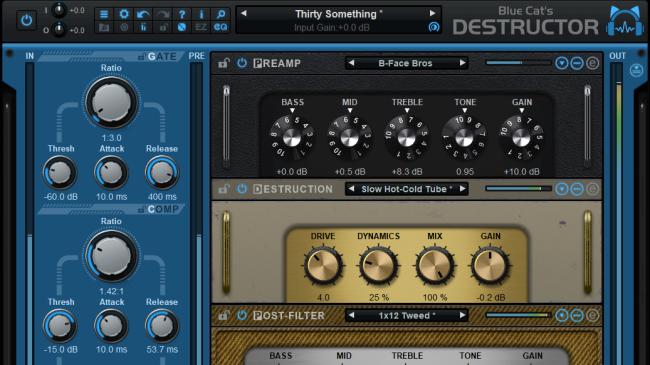Select next Preamp preset arrow
650x365 pixels.
coord(462,63)
